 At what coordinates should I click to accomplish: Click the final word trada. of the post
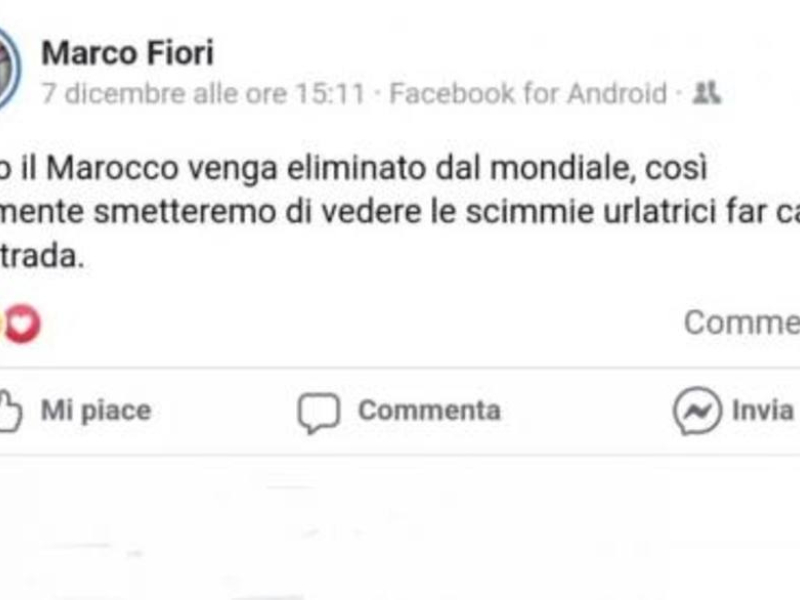(x=42, y=256)
